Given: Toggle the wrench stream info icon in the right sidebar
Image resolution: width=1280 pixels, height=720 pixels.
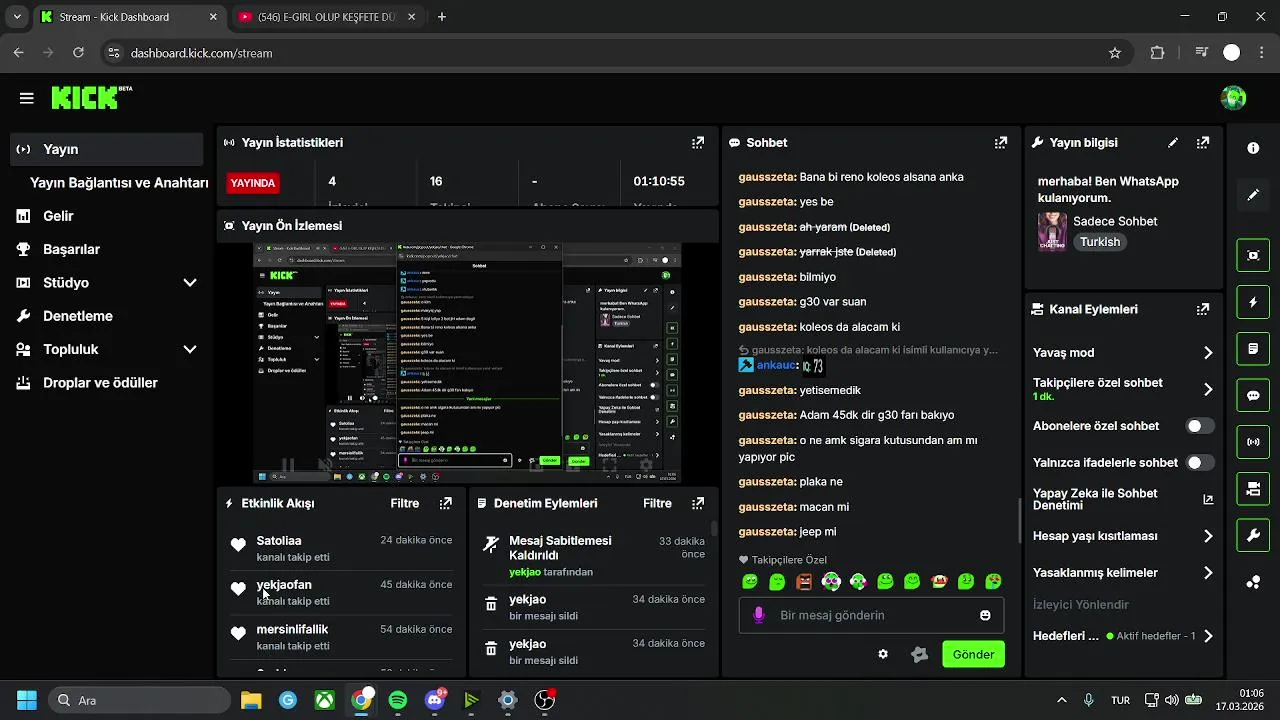Looking at the screenshot, I should coord(1253,536).
